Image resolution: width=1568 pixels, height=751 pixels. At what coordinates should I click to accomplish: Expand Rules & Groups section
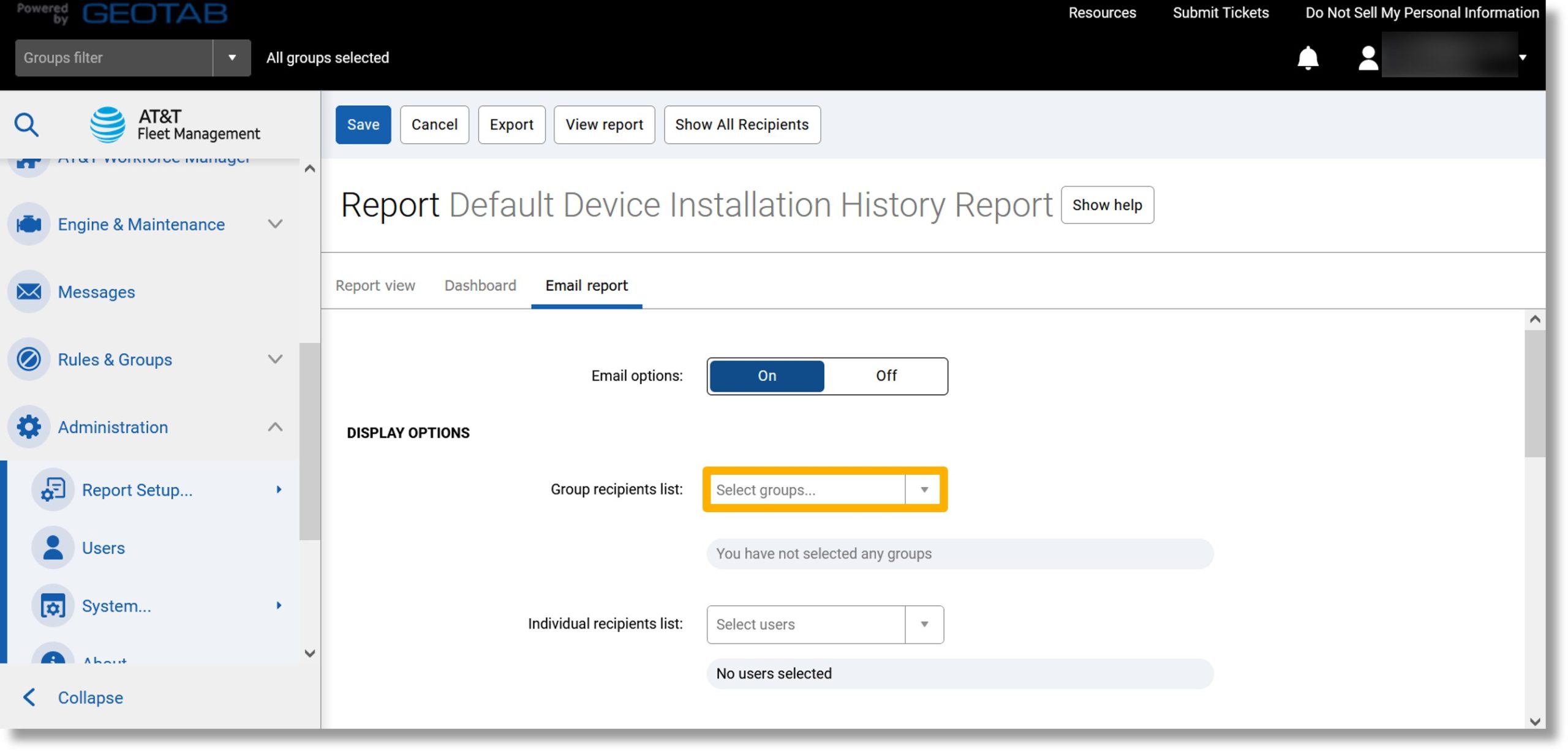(276, 359)
